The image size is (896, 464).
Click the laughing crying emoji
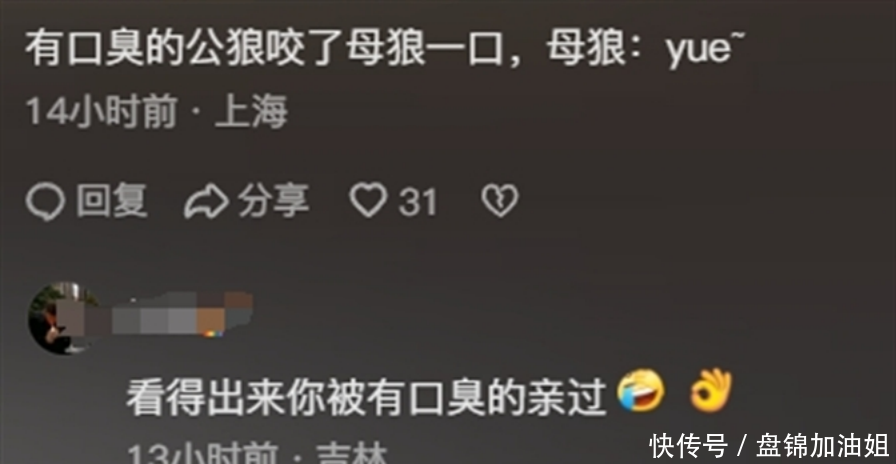641,391
